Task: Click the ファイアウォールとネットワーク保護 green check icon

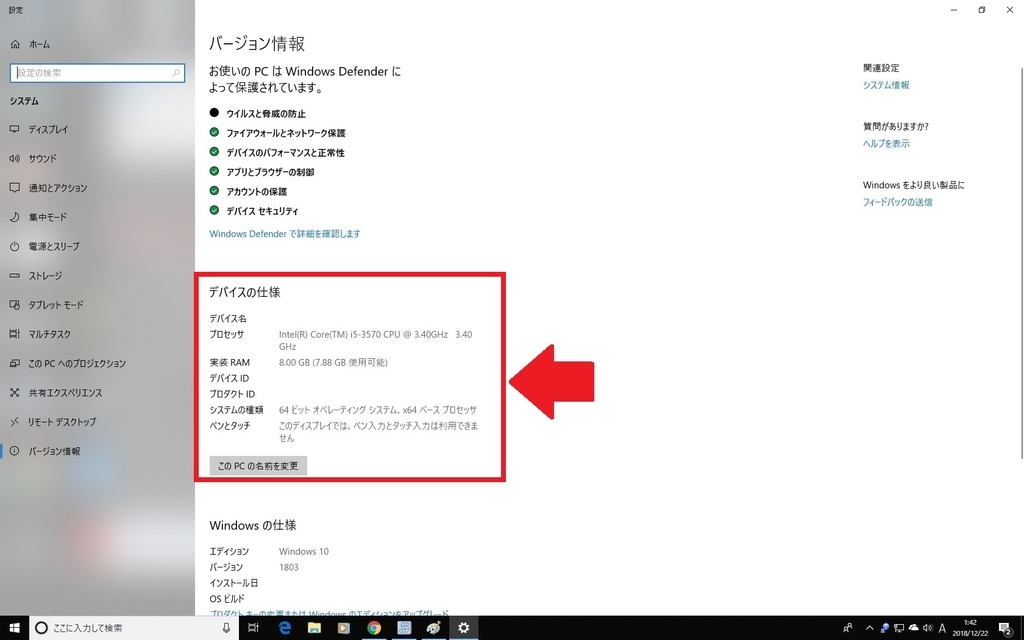Action: (214, 132)
